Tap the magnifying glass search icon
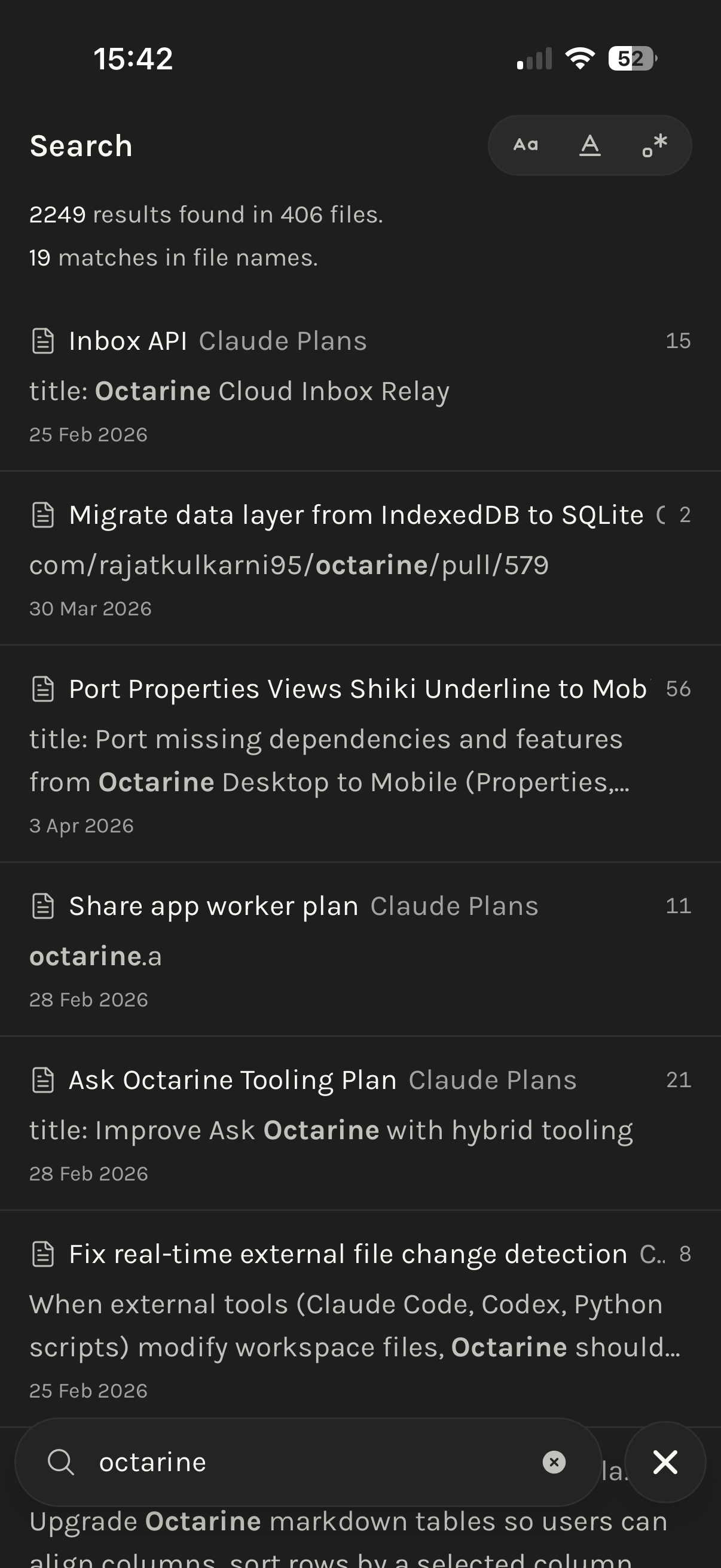Image resolution: width=721 pixels, height=1568 pixels. click(60, 1462)
